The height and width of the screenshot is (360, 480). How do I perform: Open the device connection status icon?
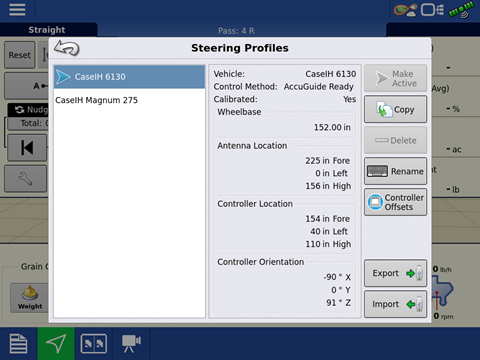[x=432, y=10]
